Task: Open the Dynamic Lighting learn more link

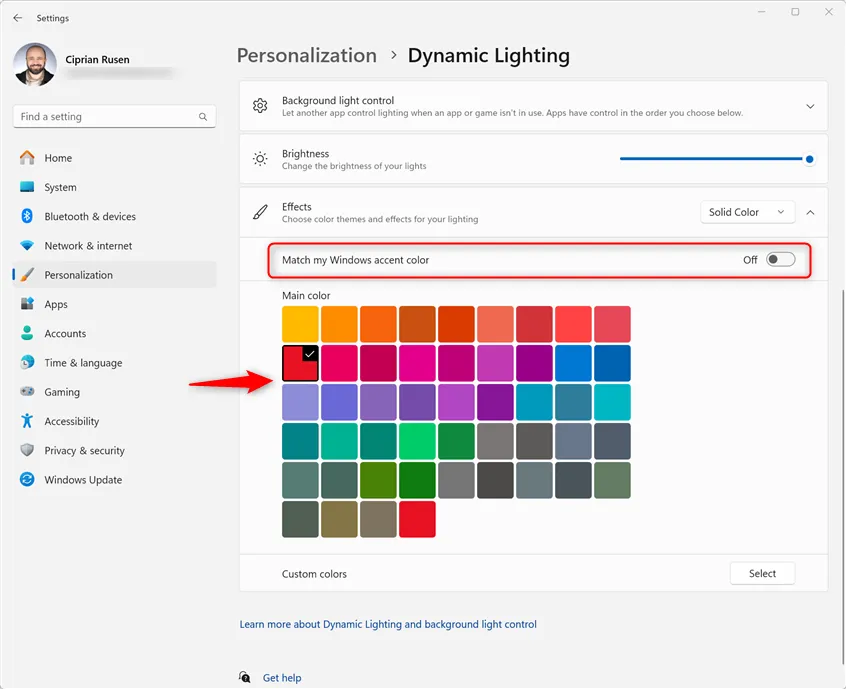Action: (x=390, y=624)
